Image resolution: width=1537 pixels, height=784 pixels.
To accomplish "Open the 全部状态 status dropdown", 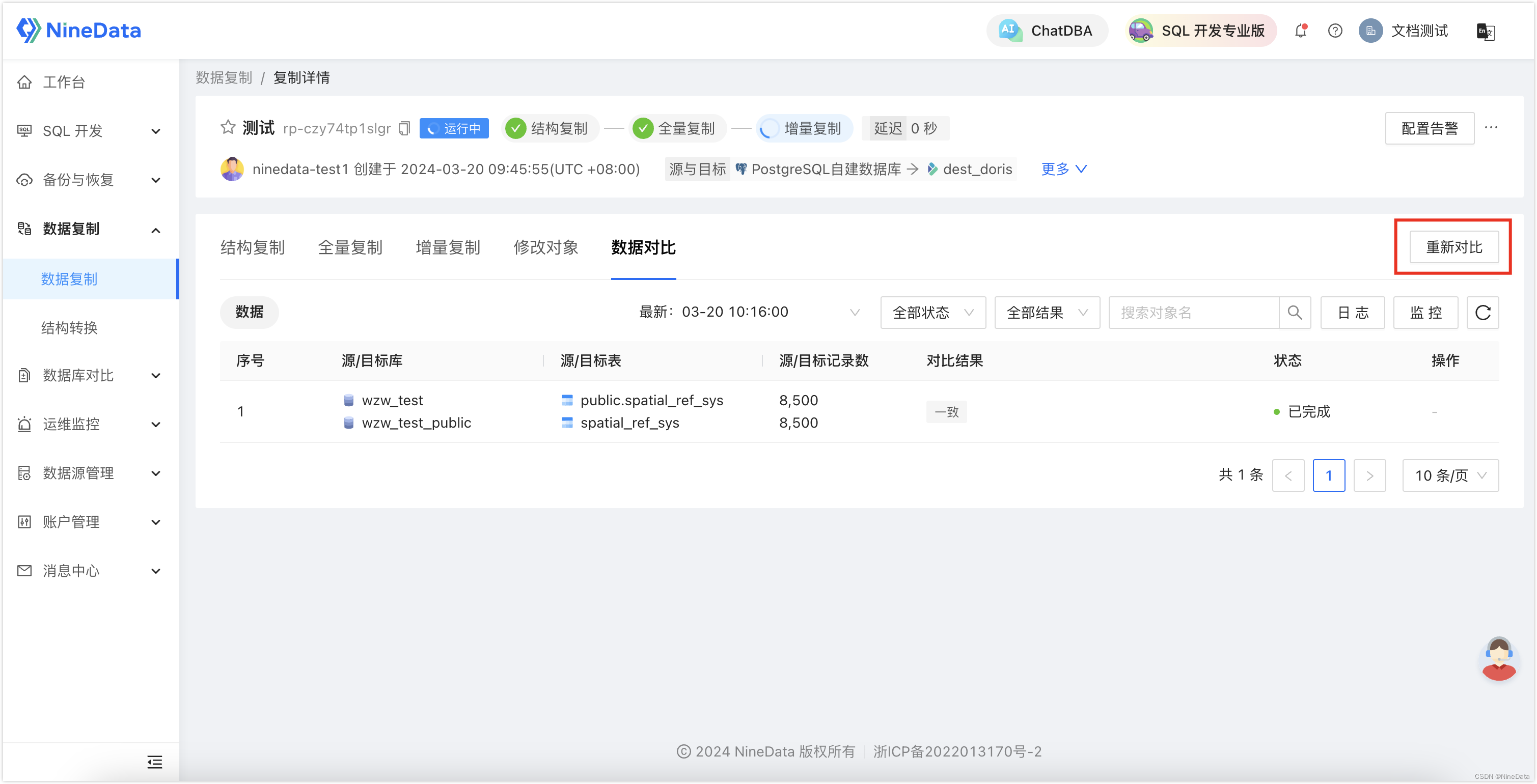I will tap(932, 312).
